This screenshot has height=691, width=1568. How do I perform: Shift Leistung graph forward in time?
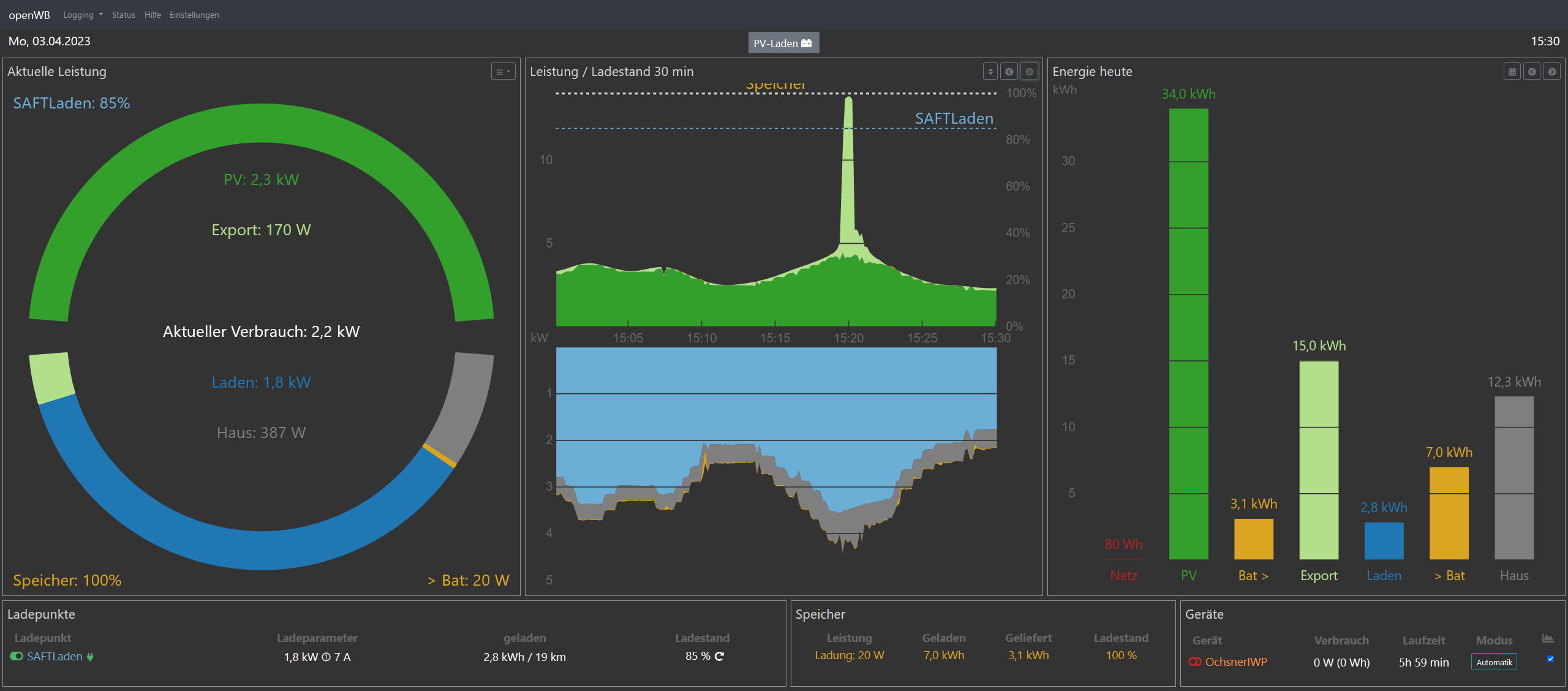coord(1030,72)
